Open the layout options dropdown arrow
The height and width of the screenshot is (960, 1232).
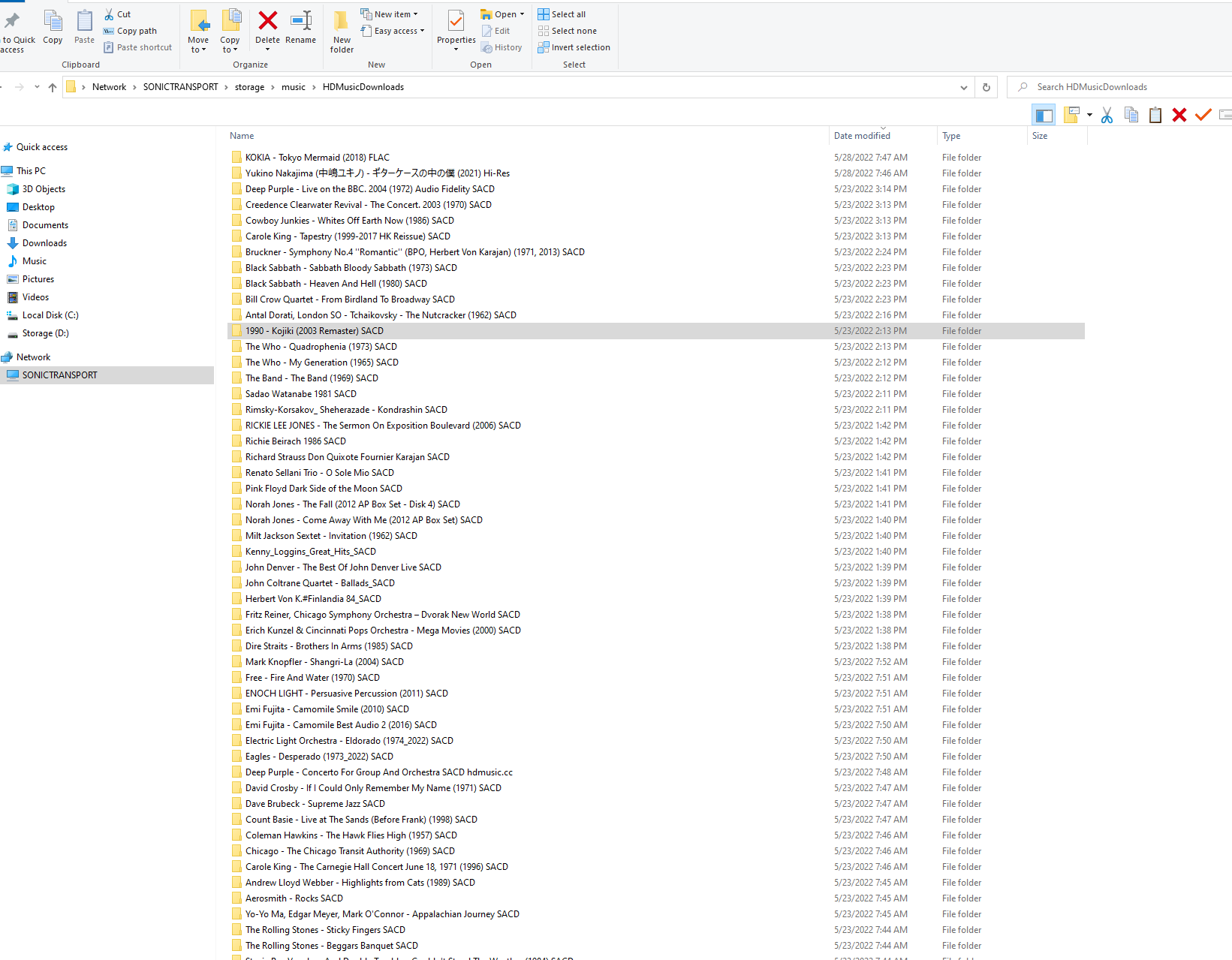pos(1089,115)
